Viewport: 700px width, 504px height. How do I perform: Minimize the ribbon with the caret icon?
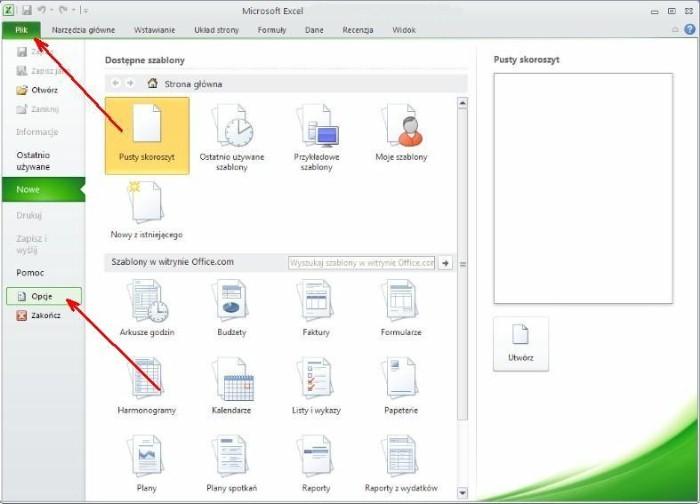click(675, 29)
